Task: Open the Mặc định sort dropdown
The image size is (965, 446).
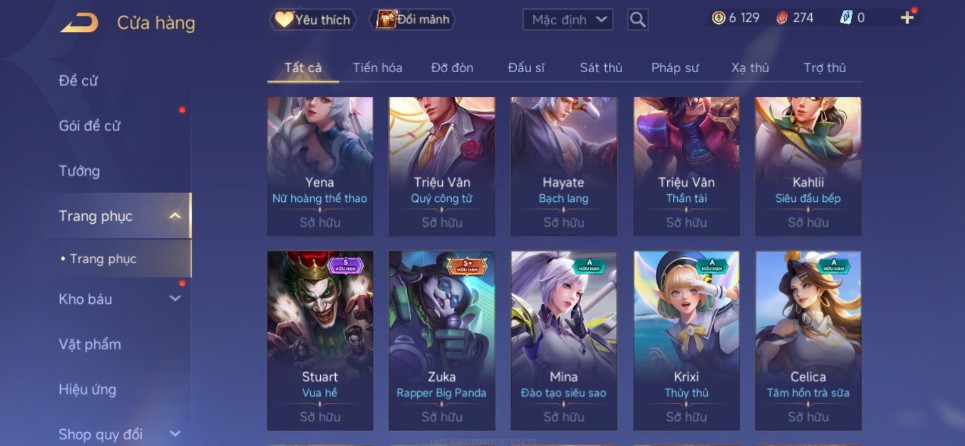Action: pos(568,20)
